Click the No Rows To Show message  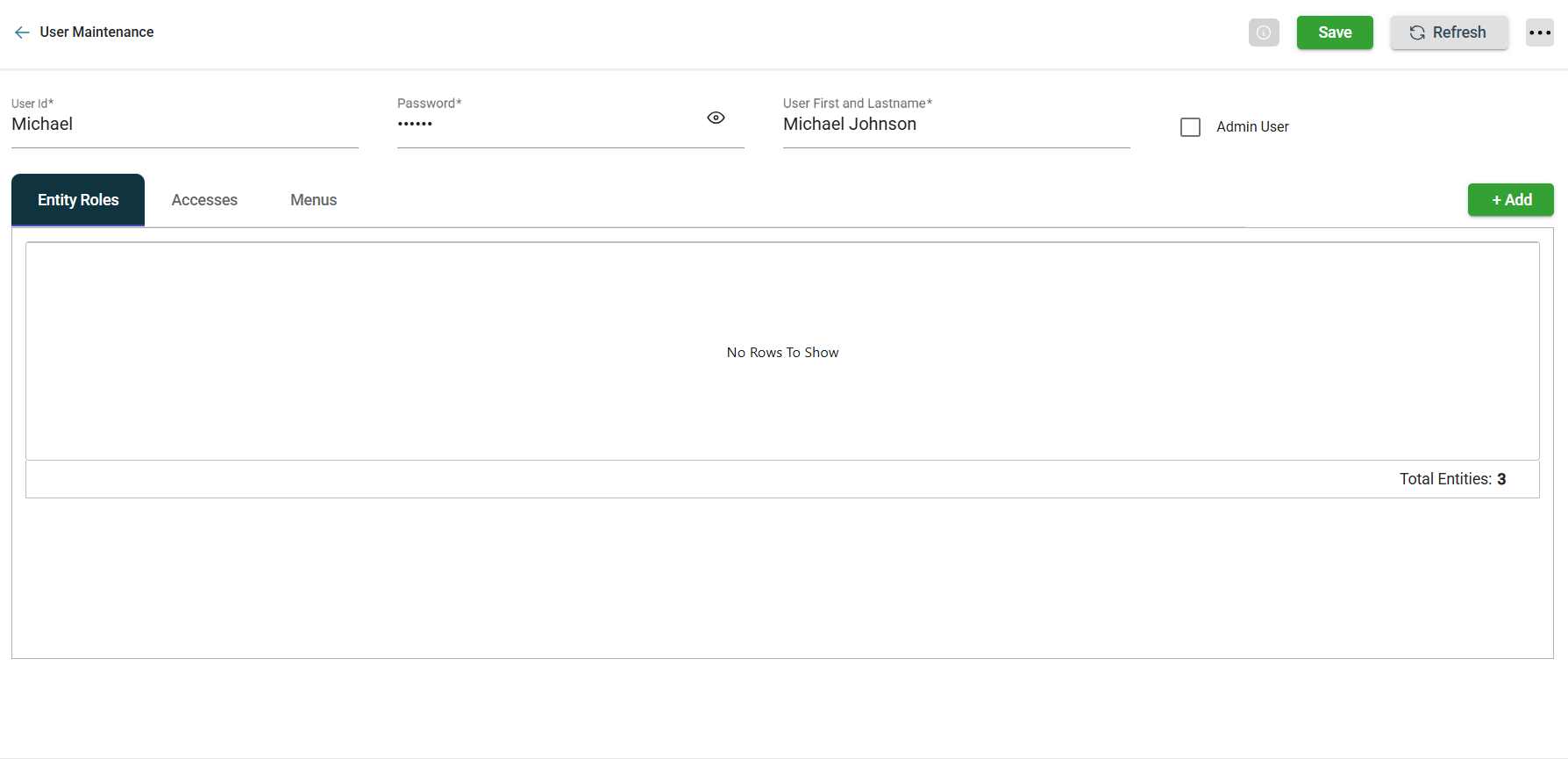pos(782,353)
